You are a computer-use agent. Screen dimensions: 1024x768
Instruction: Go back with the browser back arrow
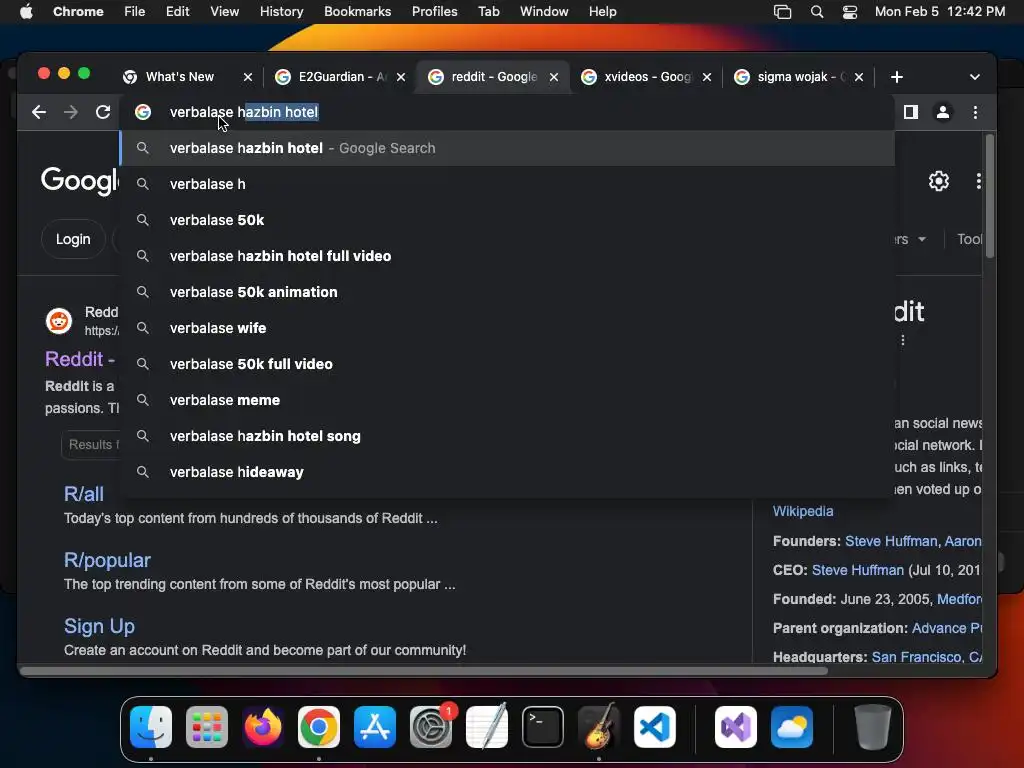[x=39, y=112]
